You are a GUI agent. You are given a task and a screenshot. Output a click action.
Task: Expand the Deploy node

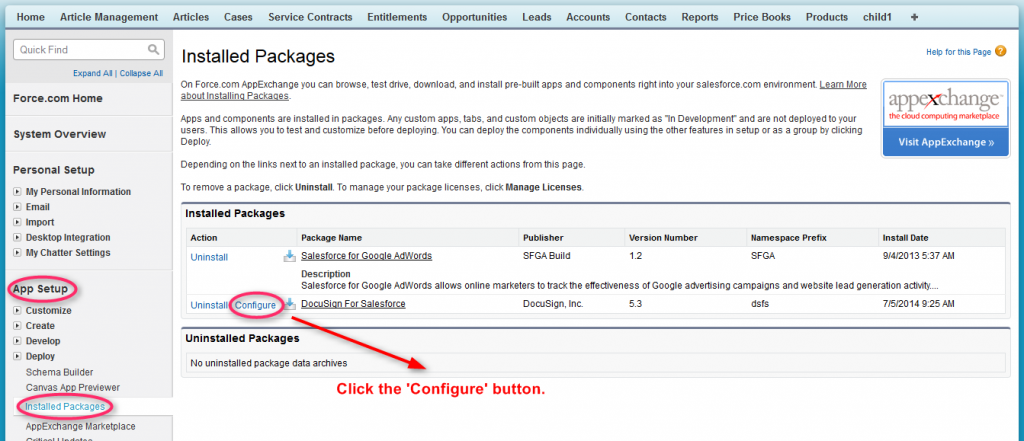(x=17, y=357)
